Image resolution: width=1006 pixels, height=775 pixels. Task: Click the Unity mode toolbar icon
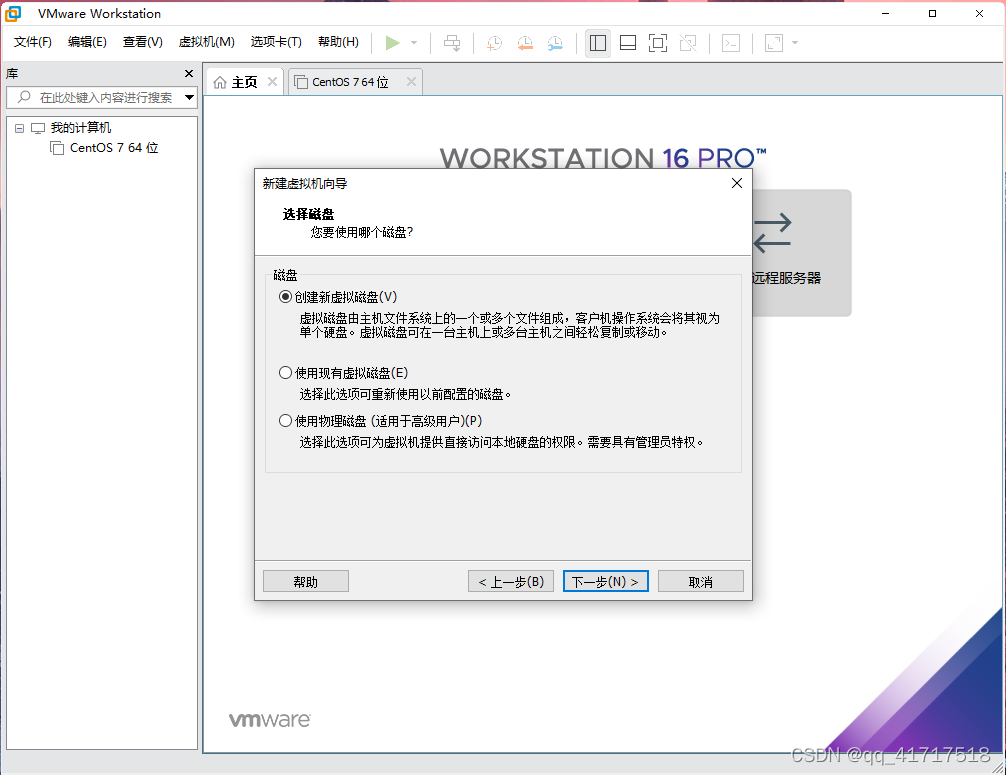[688, 43]
